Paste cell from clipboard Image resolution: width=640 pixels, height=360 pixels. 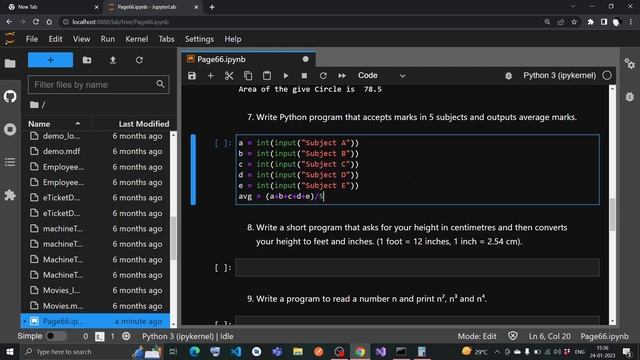pos(267,76)
